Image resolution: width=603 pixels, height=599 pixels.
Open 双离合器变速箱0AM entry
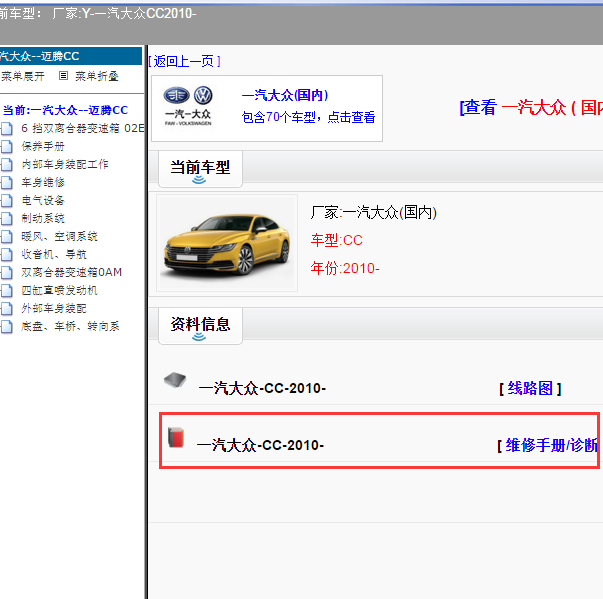click(72, 272)
